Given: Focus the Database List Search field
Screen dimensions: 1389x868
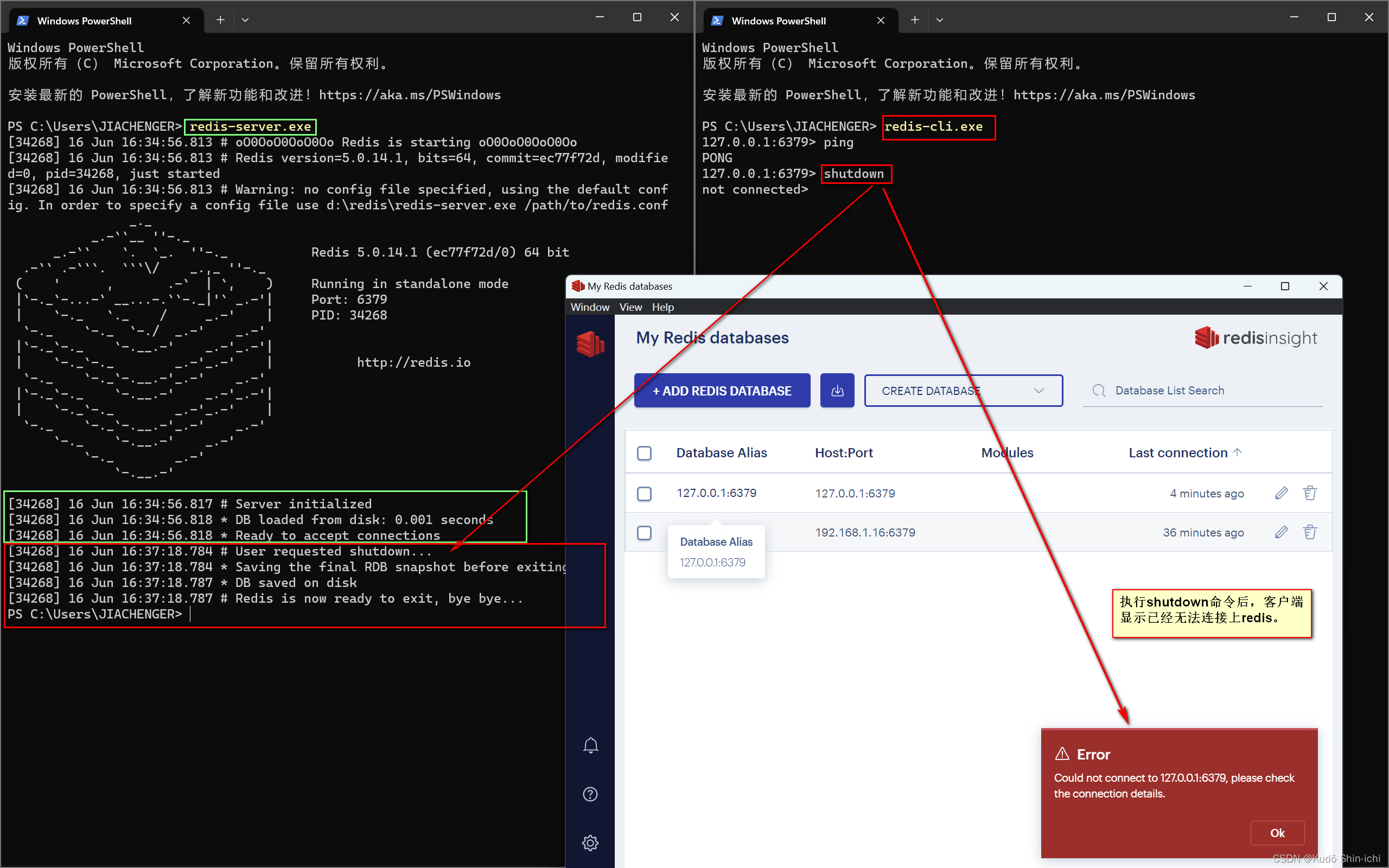Looking at the screenshot, I should tap(1202, 391).
